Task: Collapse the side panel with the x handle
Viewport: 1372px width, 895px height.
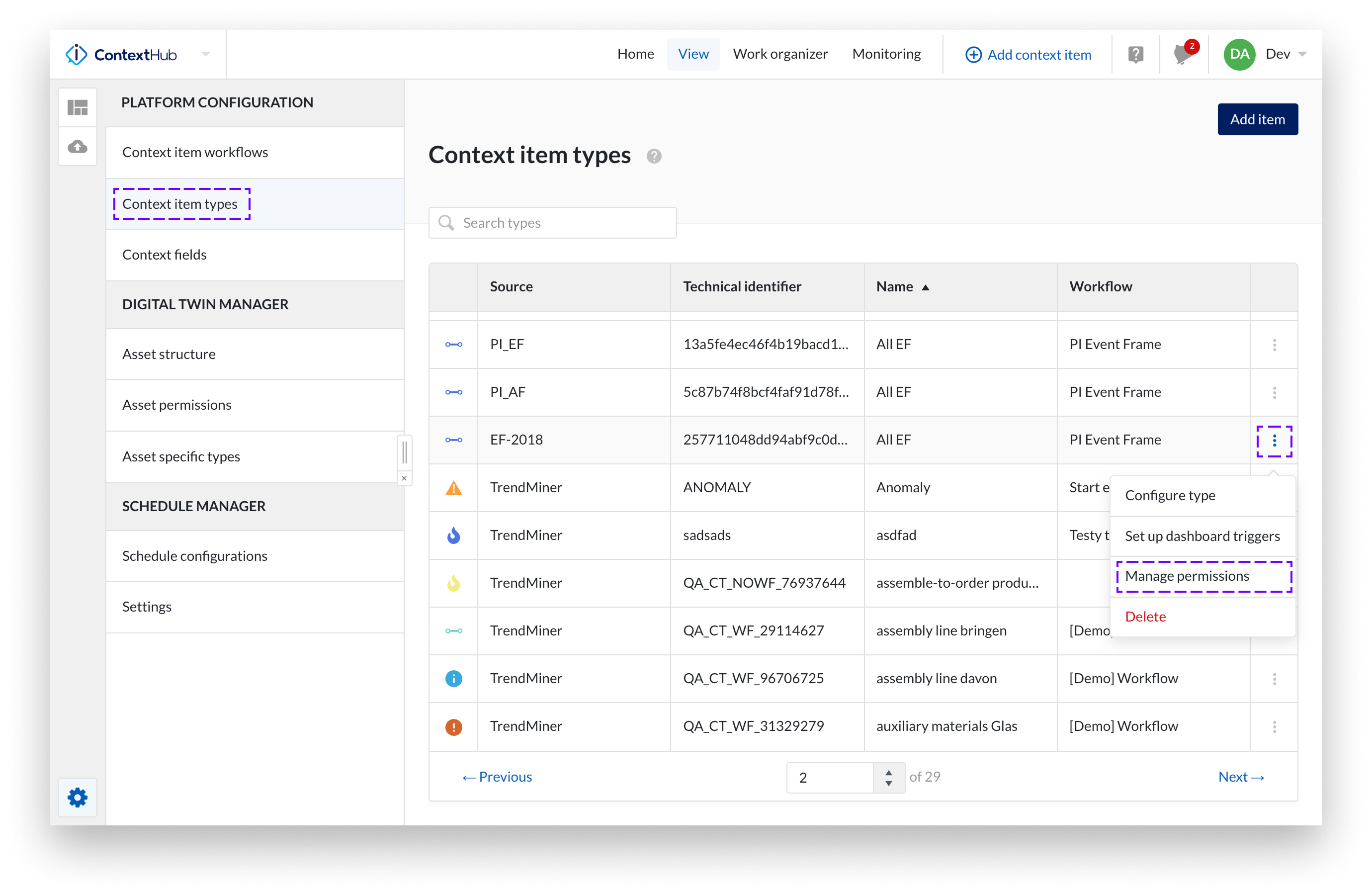Action: pyautogui.click(x=404, y=479)
